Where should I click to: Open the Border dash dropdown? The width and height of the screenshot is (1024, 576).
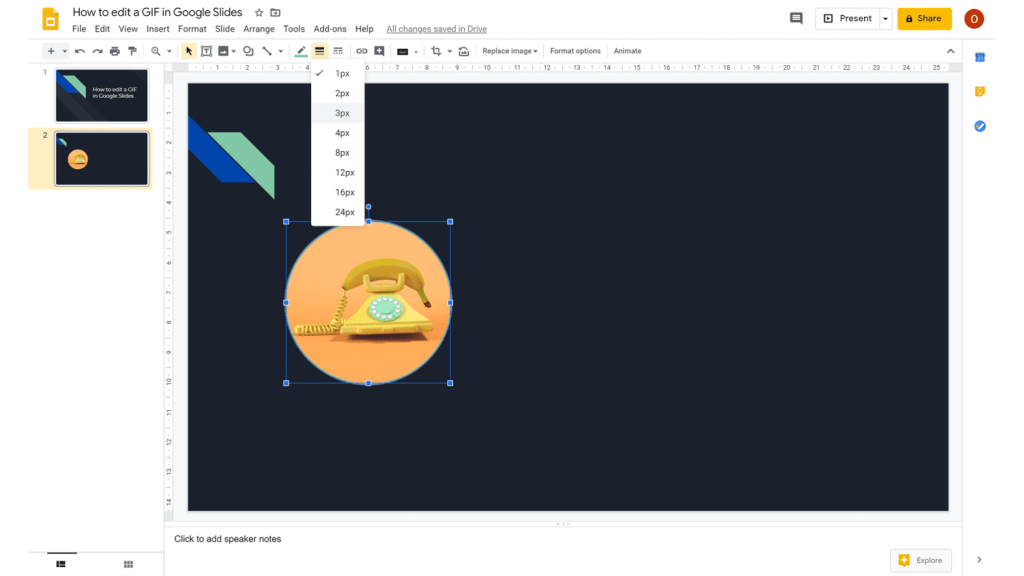[337, 51]
